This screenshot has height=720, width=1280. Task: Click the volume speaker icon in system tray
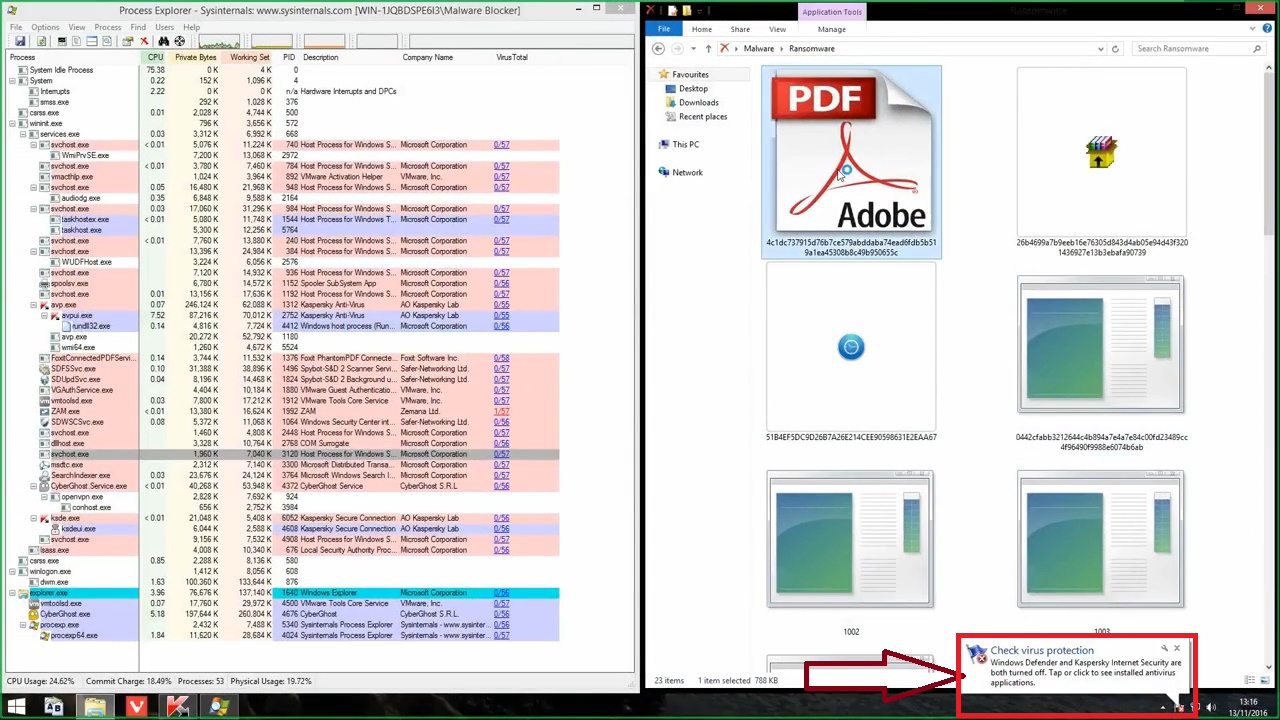coord(1211,707)
